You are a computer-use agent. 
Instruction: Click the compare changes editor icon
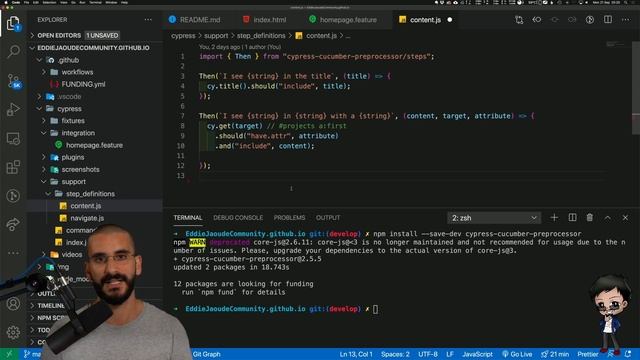[x=519, y=20]
